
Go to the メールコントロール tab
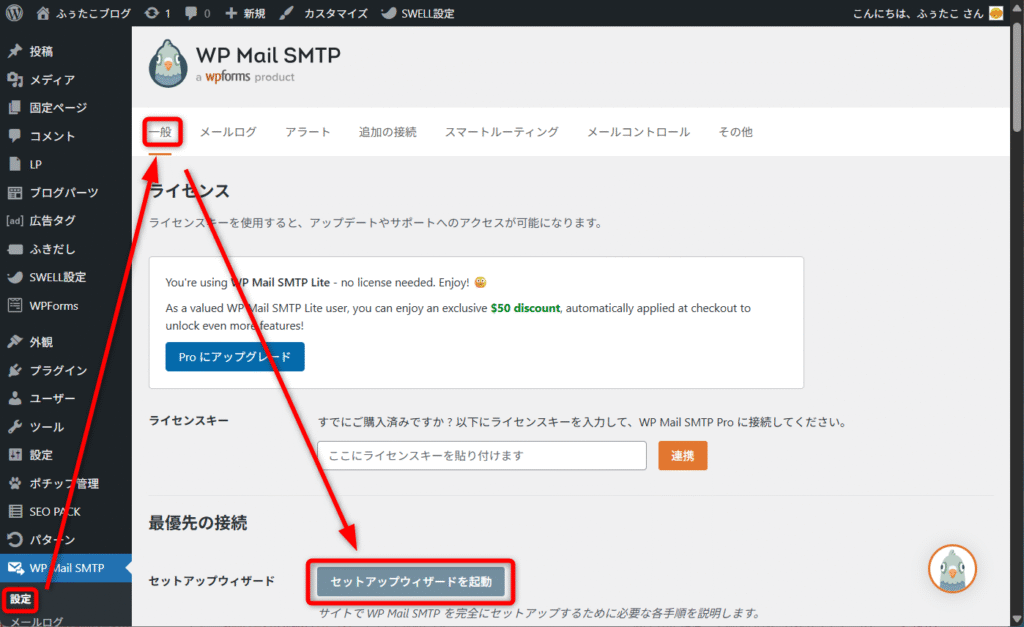coord(638,132)
